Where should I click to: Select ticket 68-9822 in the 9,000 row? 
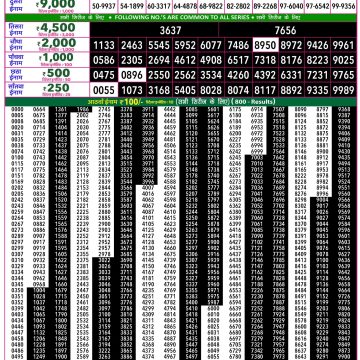coord(210,6)
